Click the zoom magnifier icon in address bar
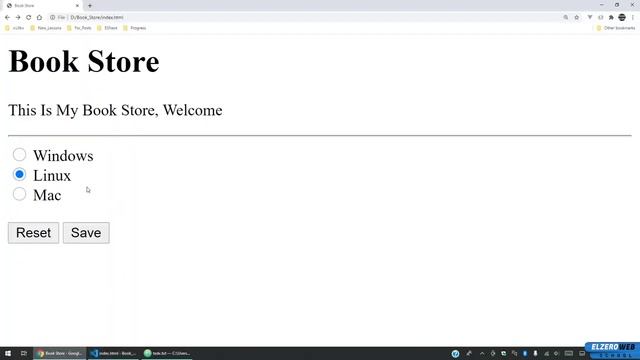 (x=566, y=18)
